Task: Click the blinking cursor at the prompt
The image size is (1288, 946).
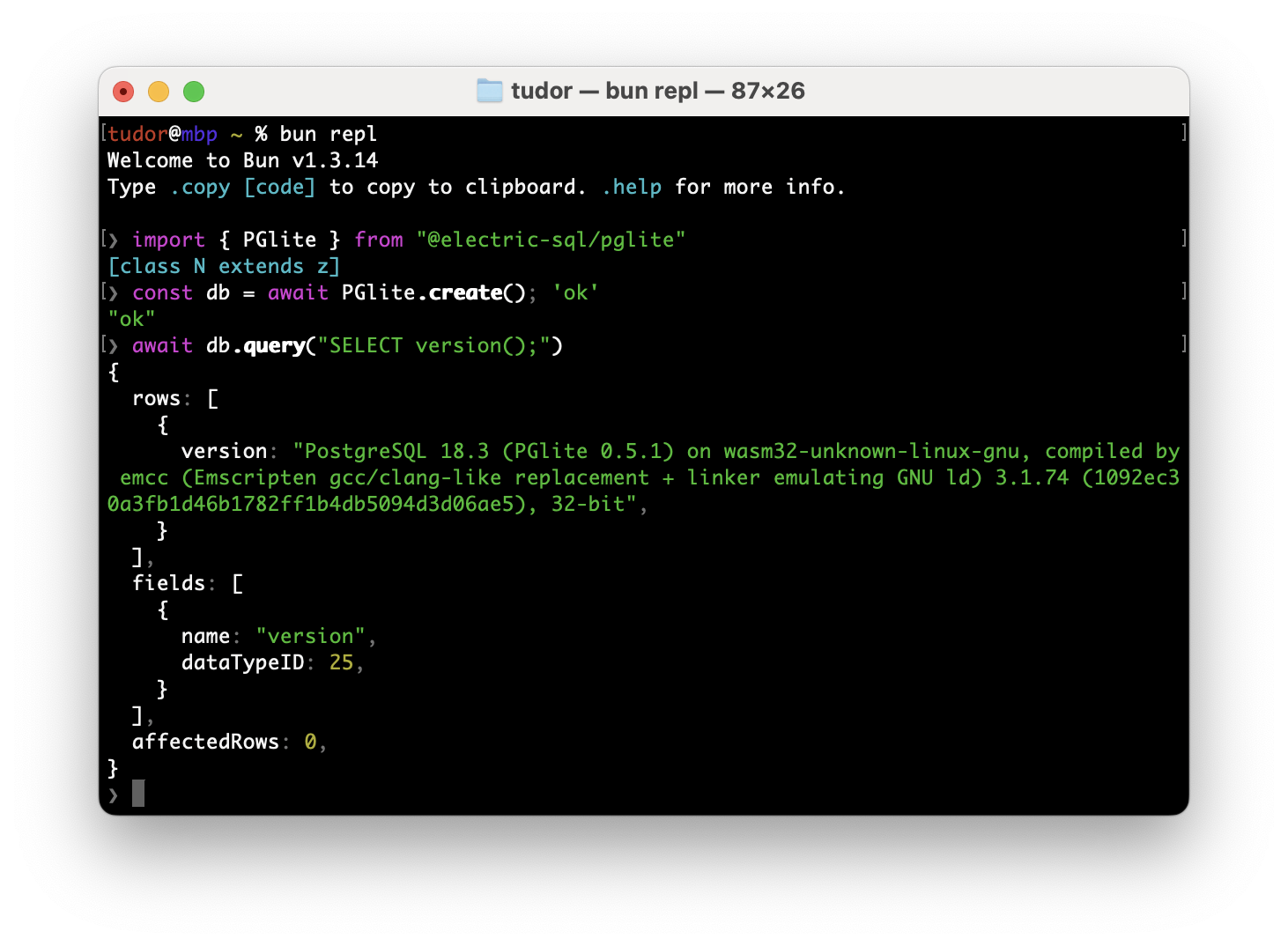Action: (138, 794)
